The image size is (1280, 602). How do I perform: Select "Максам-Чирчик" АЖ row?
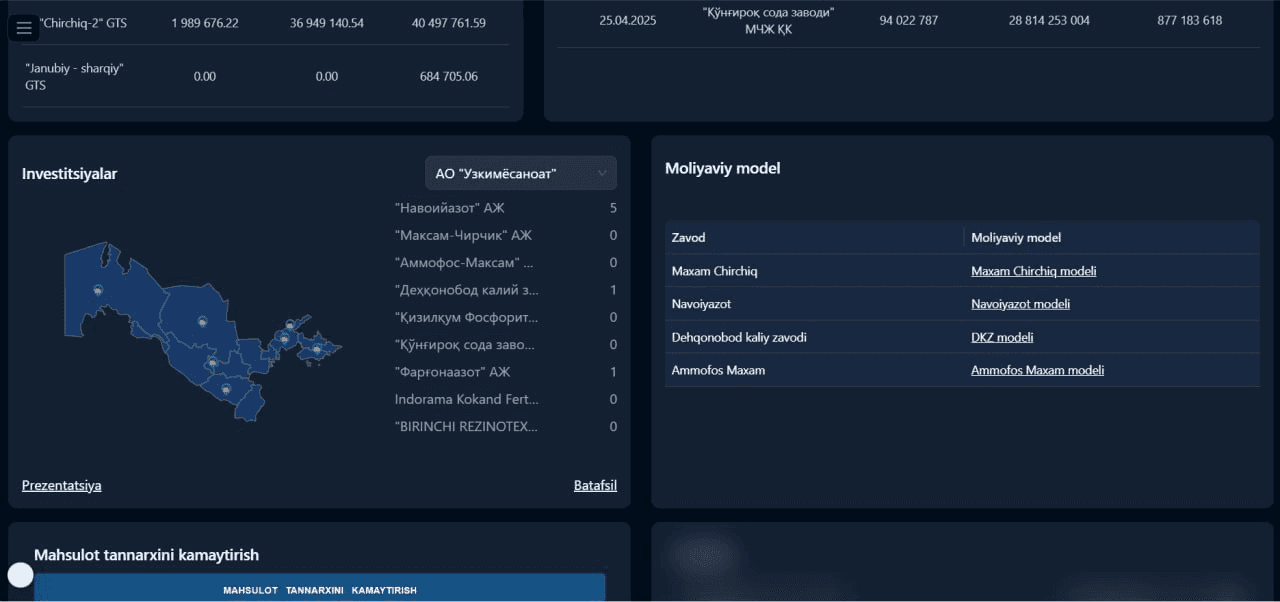pyautogui.click(x=506, y=235)
